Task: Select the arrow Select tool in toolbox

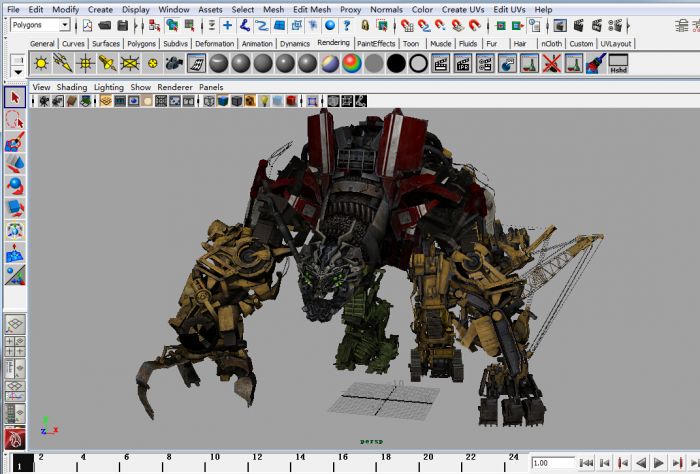Action: 15,97
